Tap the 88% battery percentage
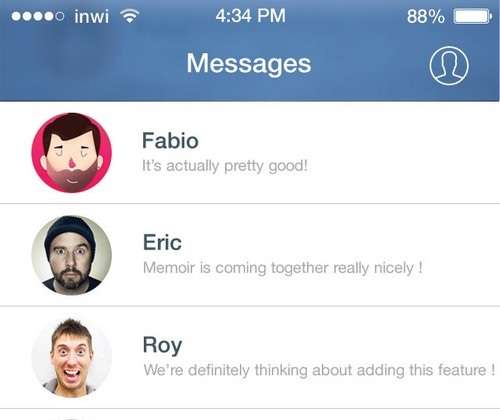 pos(426,16)
